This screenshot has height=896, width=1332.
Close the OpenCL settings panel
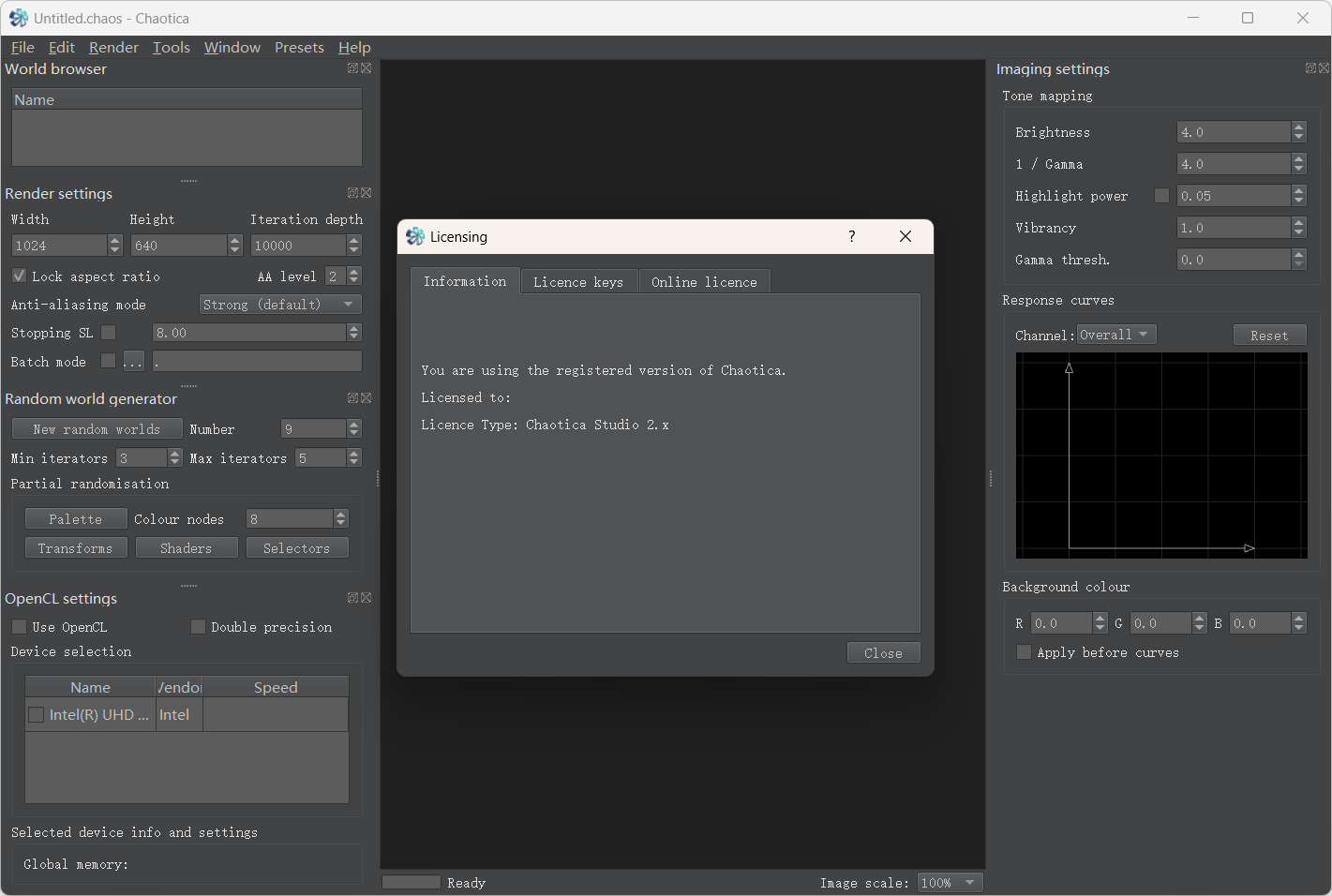pos(367,598)
